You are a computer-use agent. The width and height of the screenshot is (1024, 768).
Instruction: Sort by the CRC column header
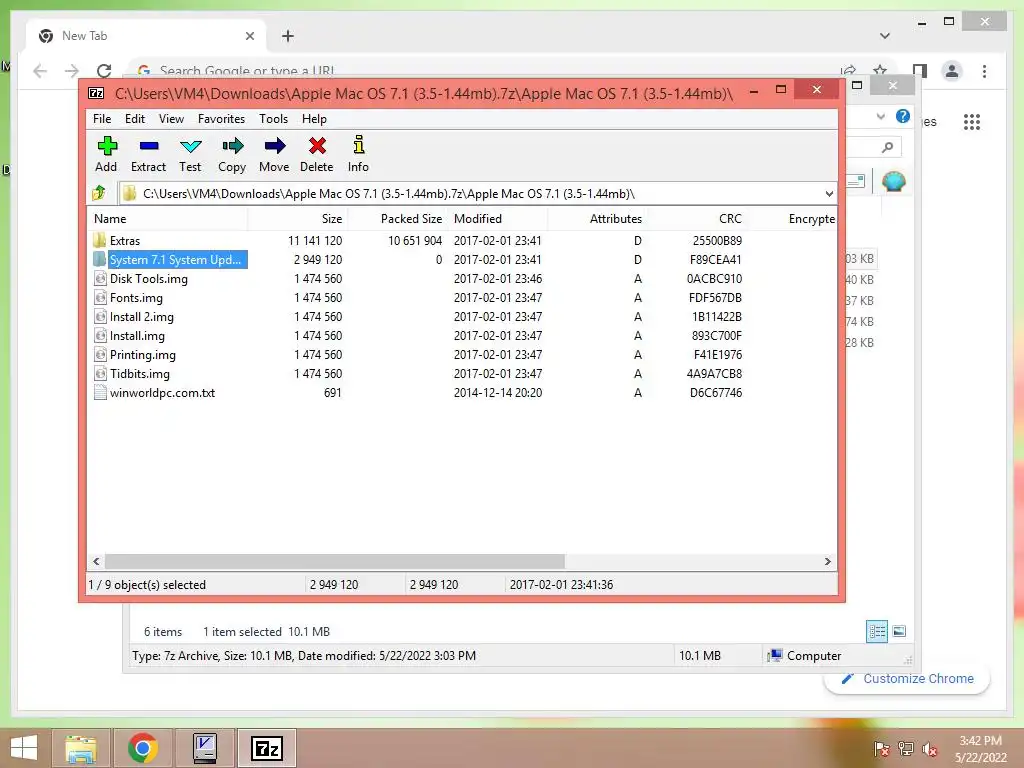[697, 219]
